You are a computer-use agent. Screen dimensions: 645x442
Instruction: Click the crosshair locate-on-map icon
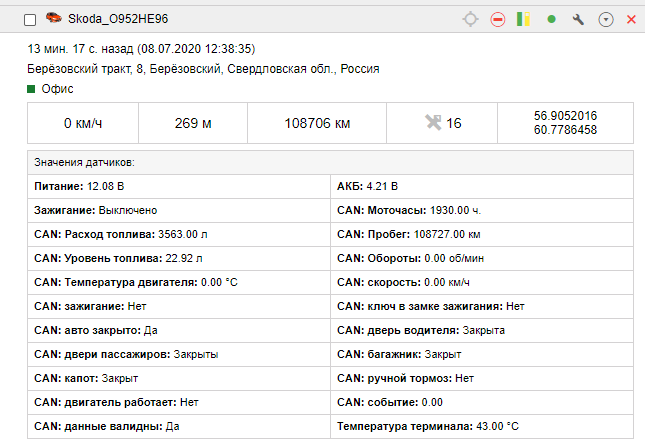pos(470,20)
